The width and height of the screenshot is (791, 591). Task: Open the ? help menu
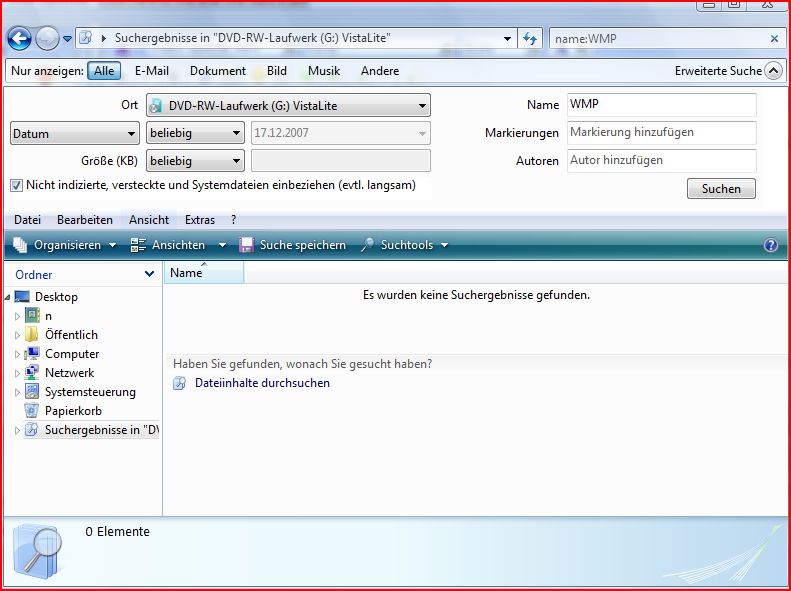(x=233, y=220)
